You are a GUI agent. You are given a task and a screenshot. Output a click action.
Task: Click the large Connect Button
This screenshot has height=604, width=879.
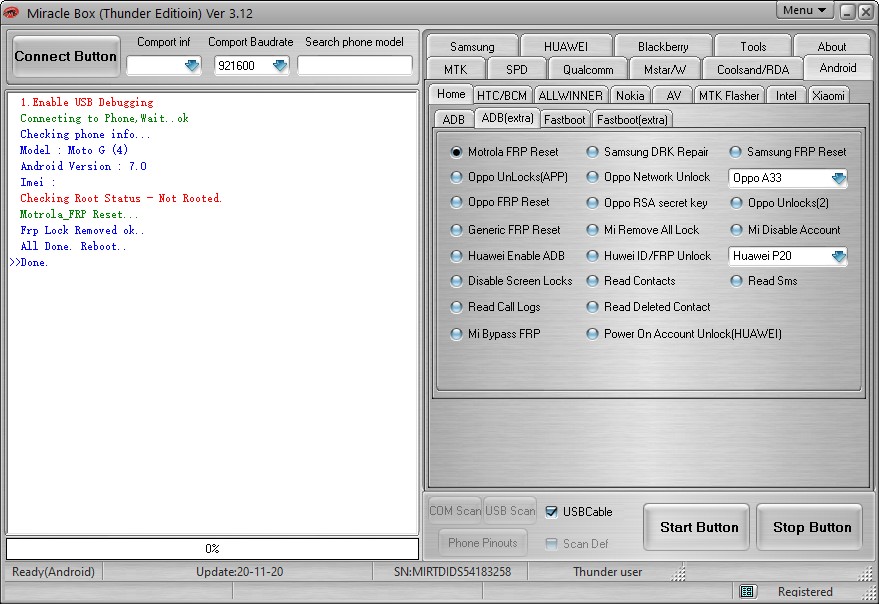(x=66, y=57)
